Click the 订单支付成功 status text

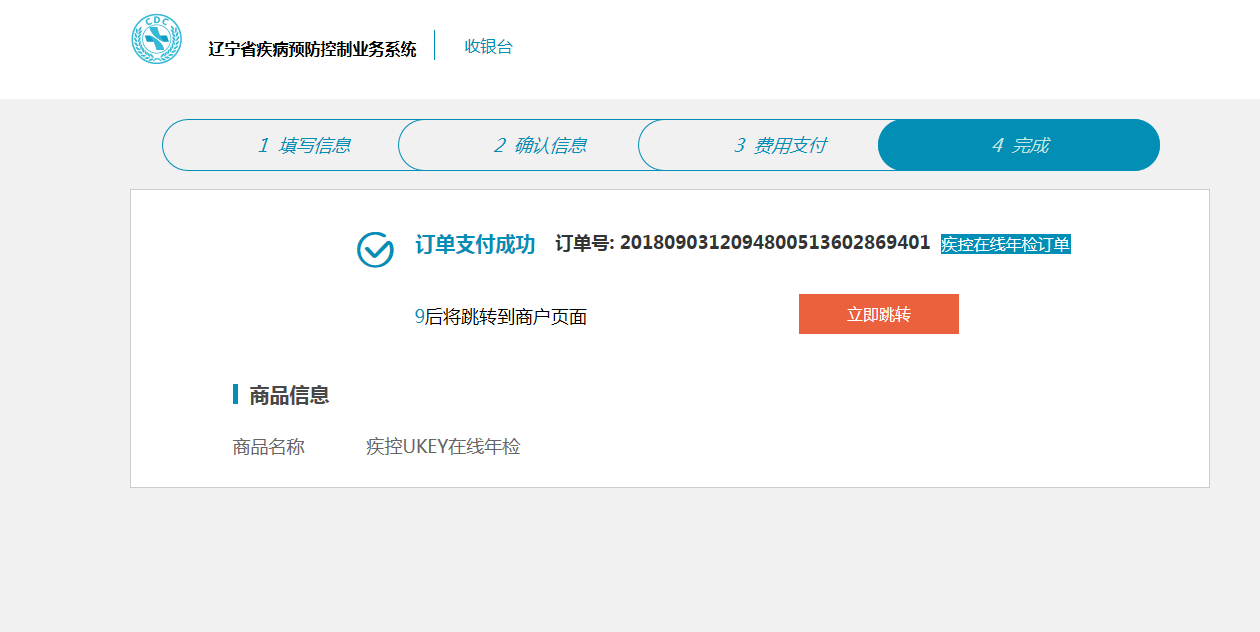point(475,244)
